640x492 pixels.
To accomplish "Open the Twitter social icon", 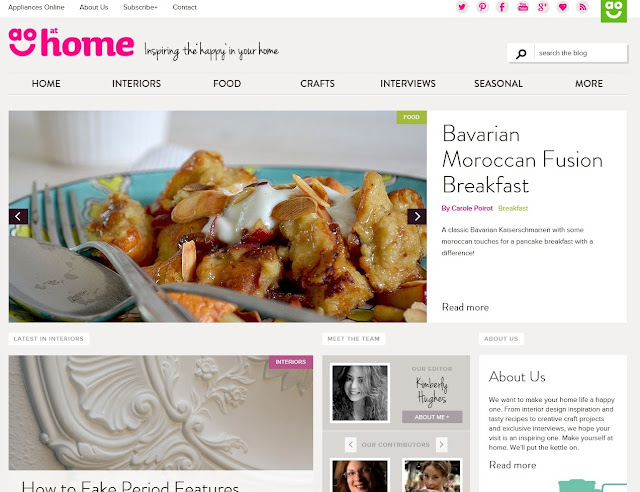I will click(x=462, y=7).
